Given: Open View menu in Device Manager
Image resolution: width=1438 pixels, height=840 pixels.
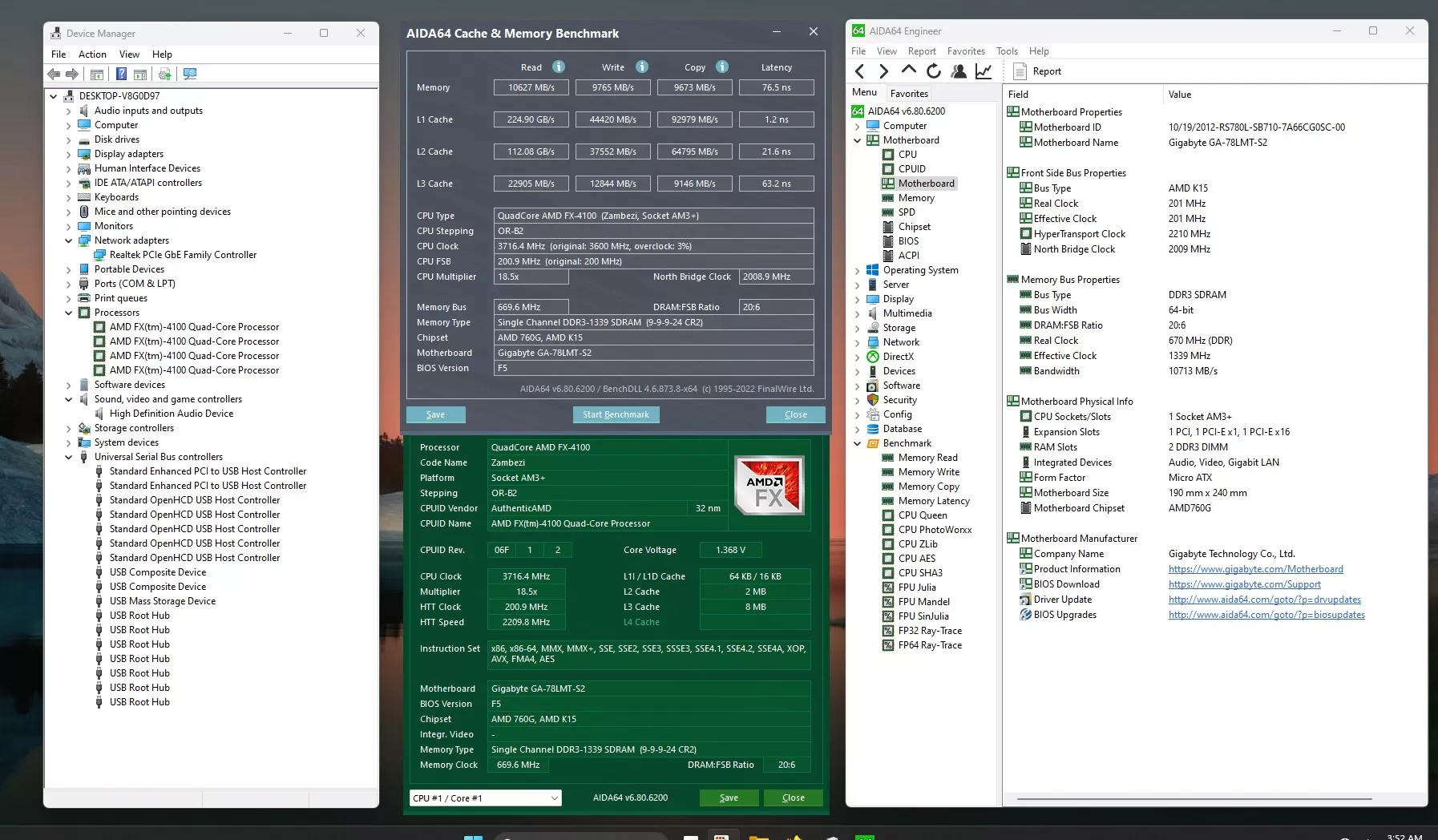Looking at the screenshot, I should coord(129,55).
